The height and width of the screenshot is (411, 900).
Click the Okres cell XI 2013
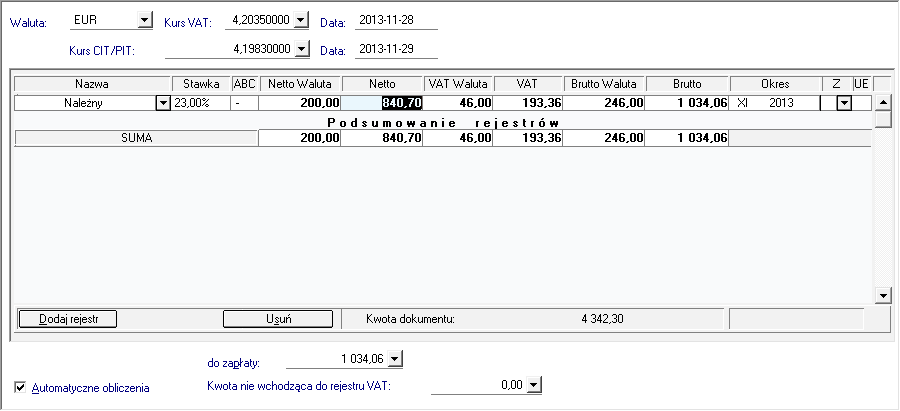pyautogui.click(x=774, y=102)
